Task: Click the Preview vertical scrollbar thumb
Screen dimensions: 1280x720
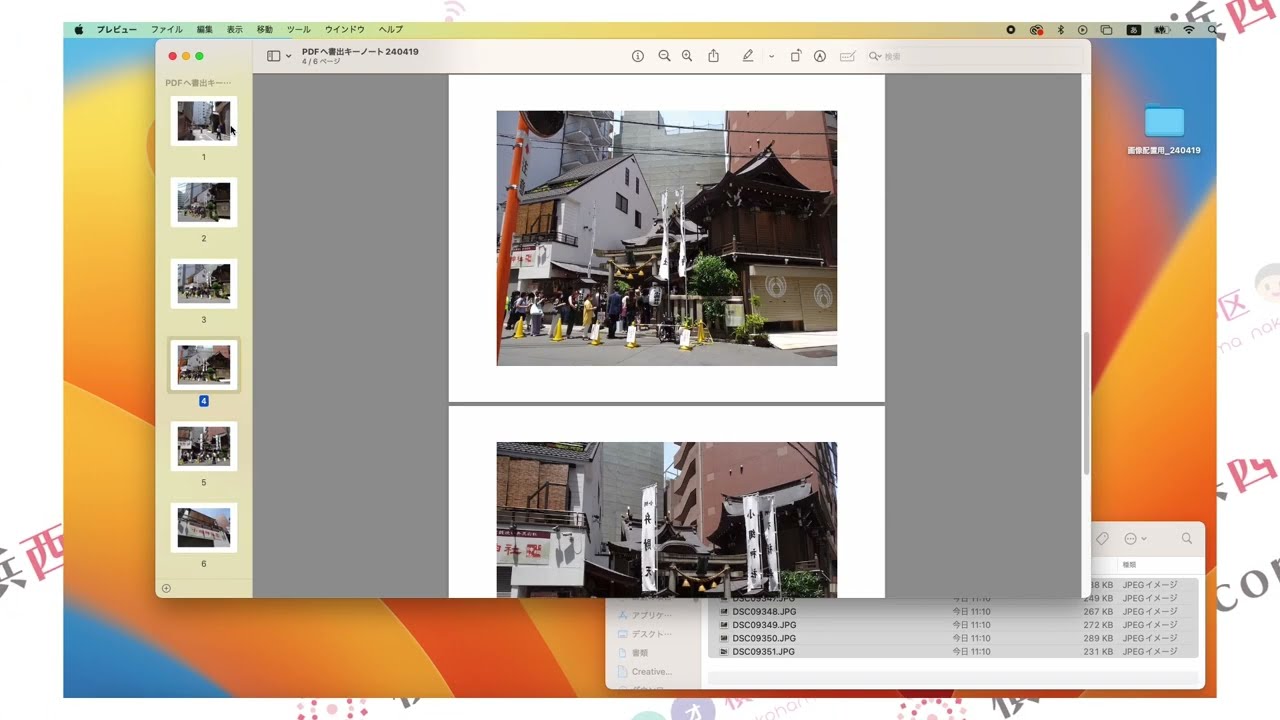Action: [1086, 403]
